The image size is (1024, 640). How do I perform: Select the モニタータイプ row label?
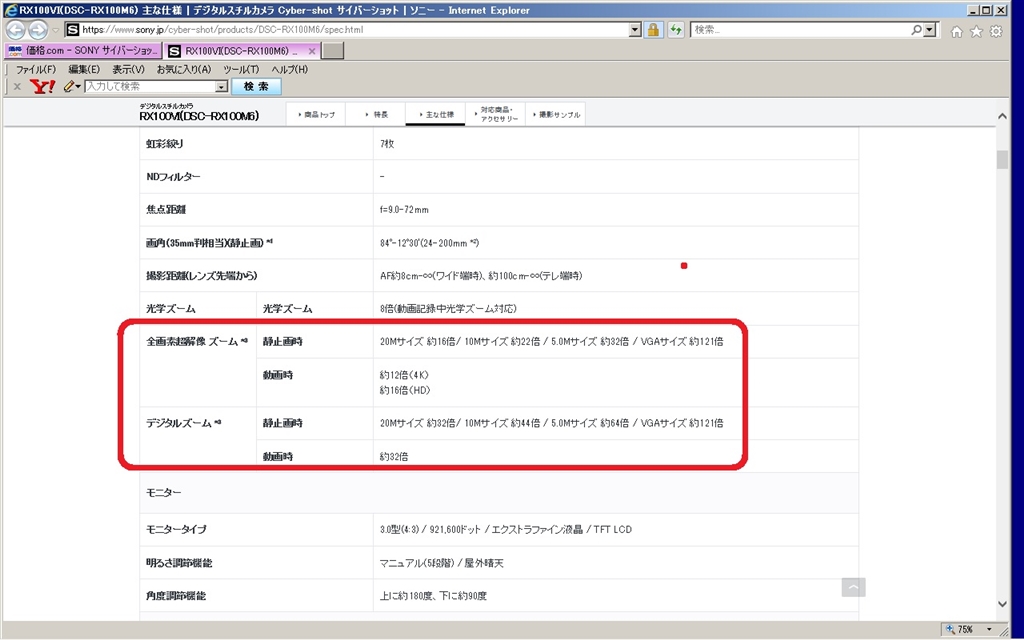click(176, 529)
